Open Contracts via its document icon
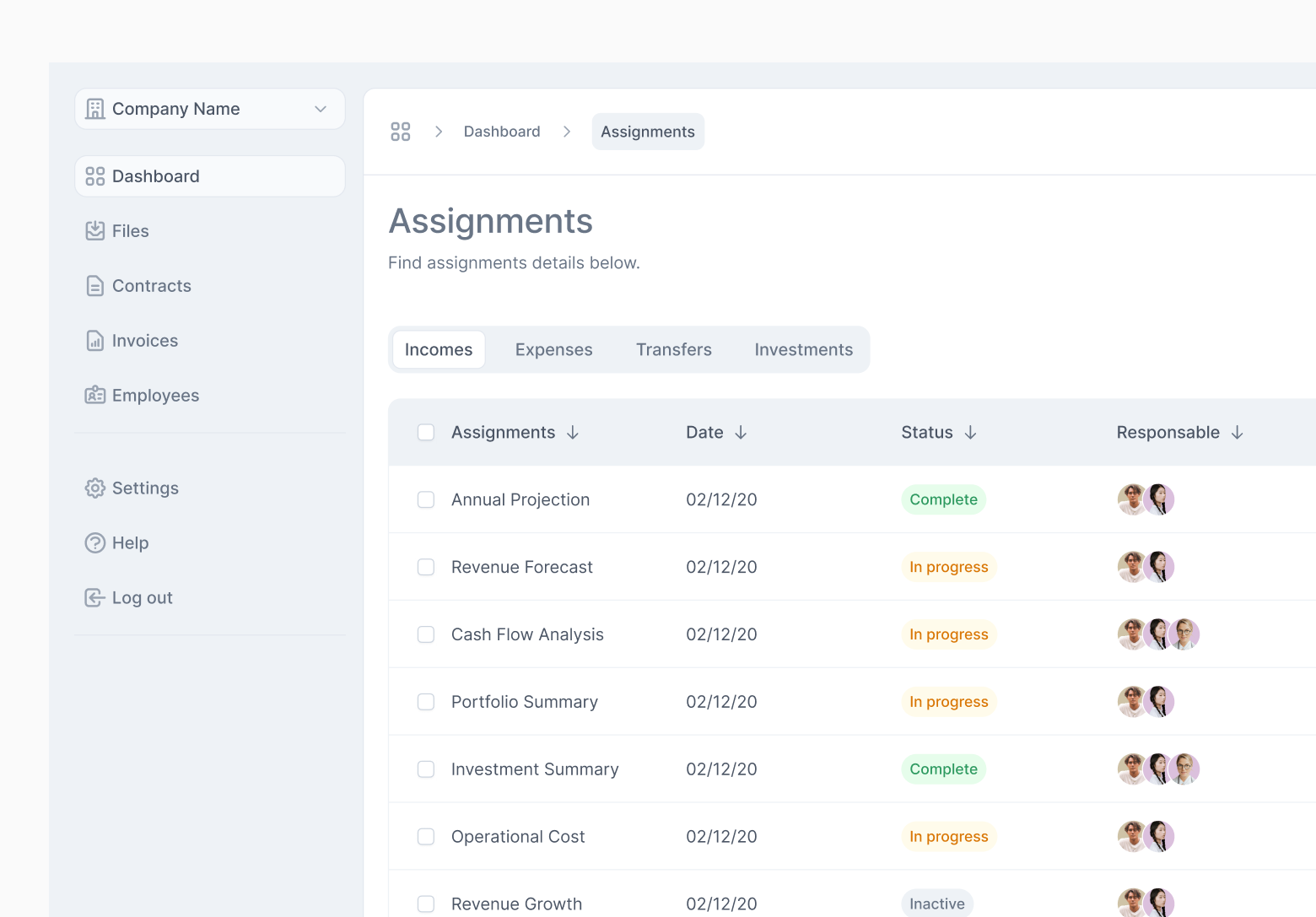 click(95, 286)
